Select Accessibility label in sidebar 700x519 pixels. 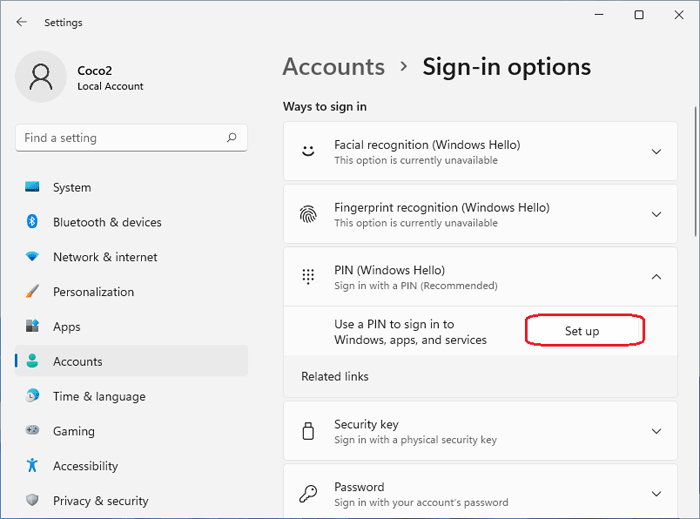tap(85, 466)
